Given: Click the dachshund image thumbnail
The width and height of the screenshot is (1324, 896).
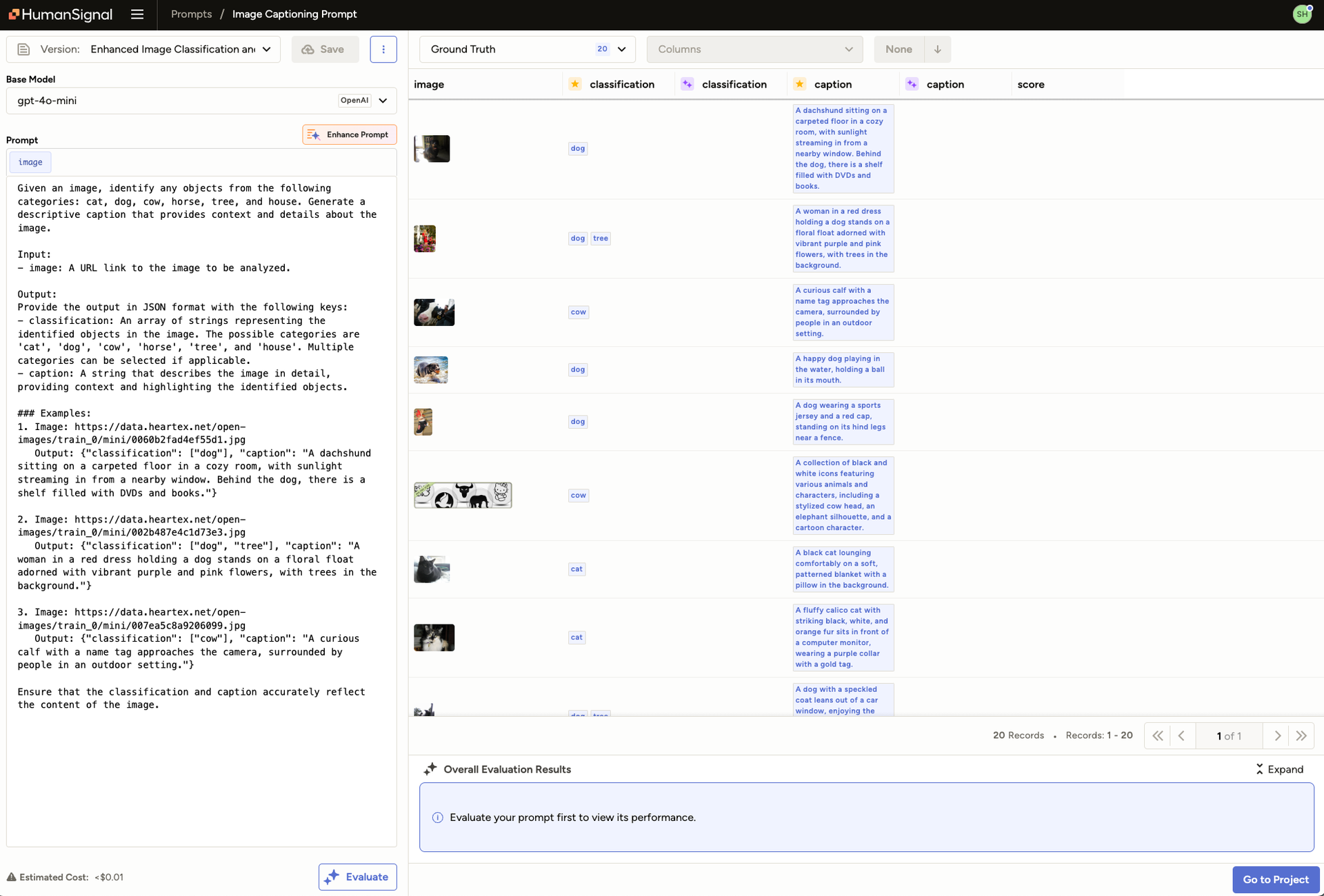Looking at the screenshot, I should pyautogui.click(x=432, y=149).
